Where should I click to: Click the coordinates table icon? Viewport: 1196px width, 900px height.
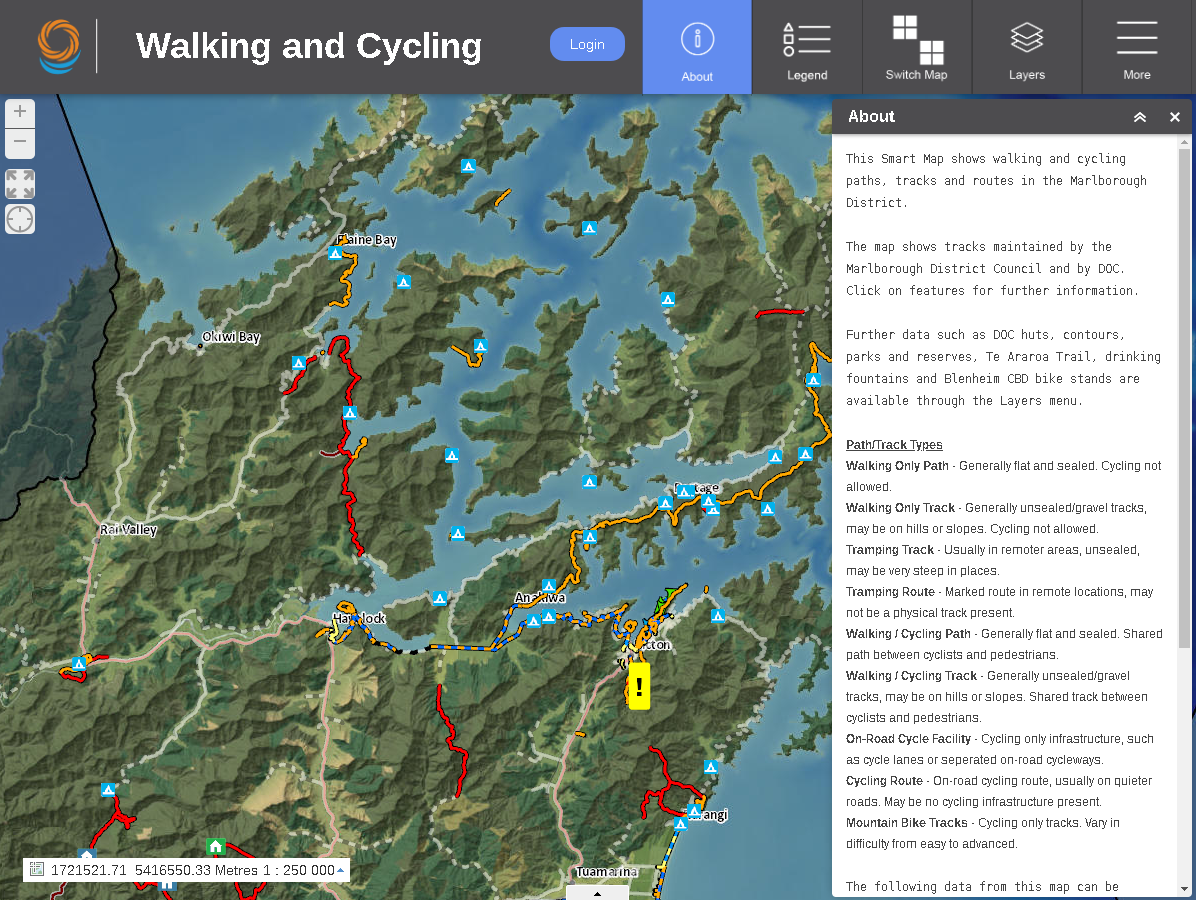point(36,869)
